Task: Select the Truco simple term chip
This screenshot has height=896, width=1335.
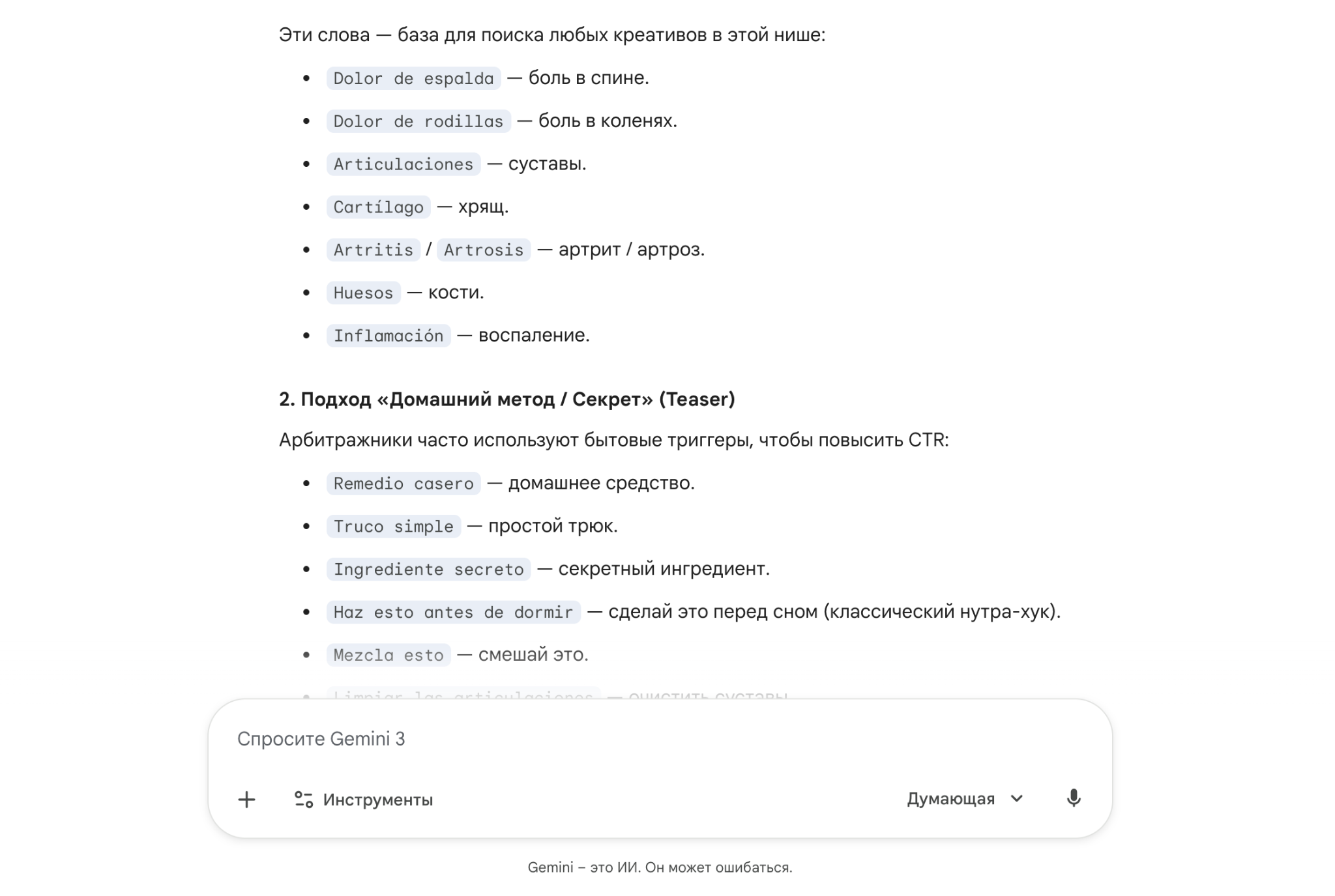Action: [x=394, y=527]
